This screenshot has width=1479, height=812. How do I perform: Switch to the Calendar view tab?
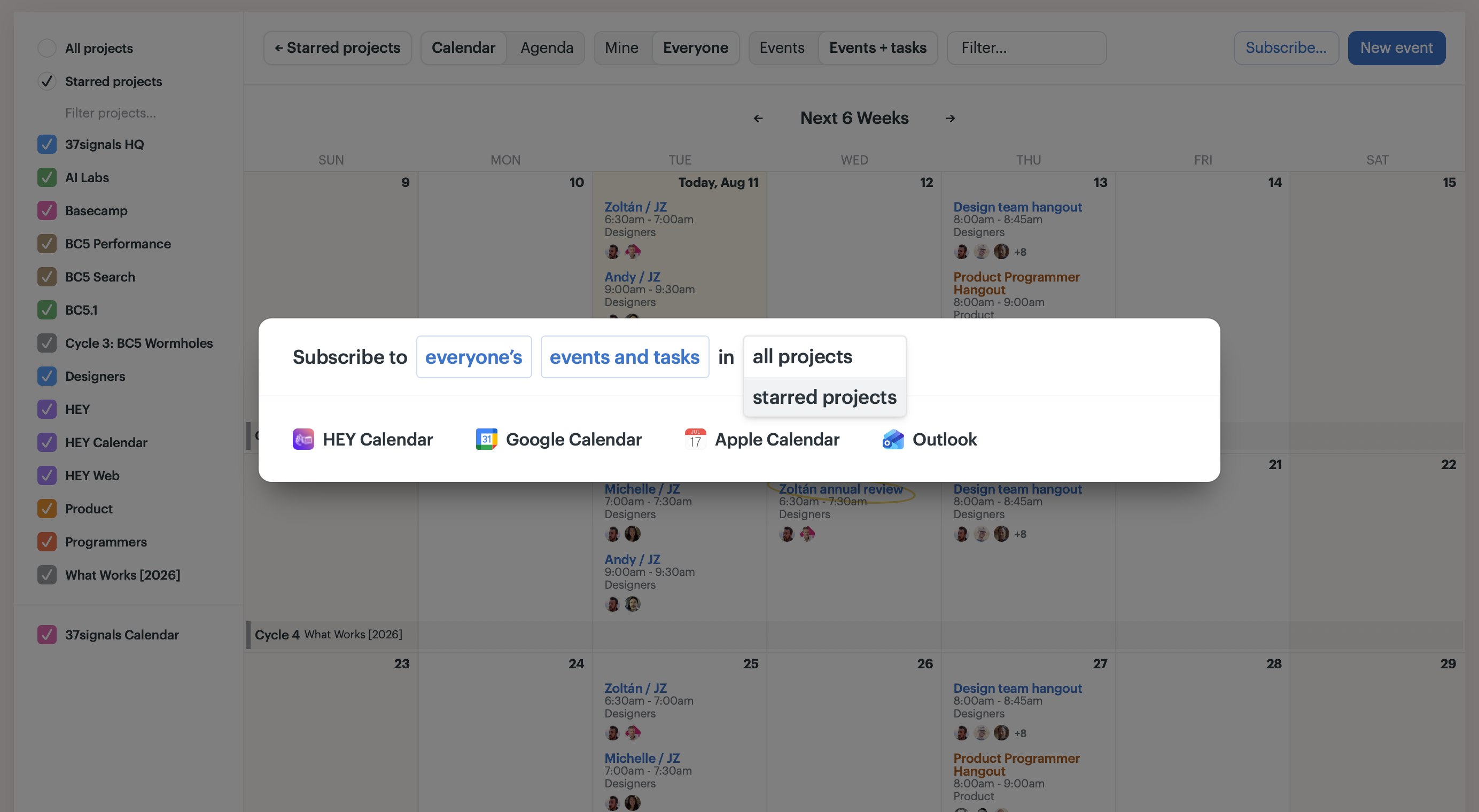[463, 48]
